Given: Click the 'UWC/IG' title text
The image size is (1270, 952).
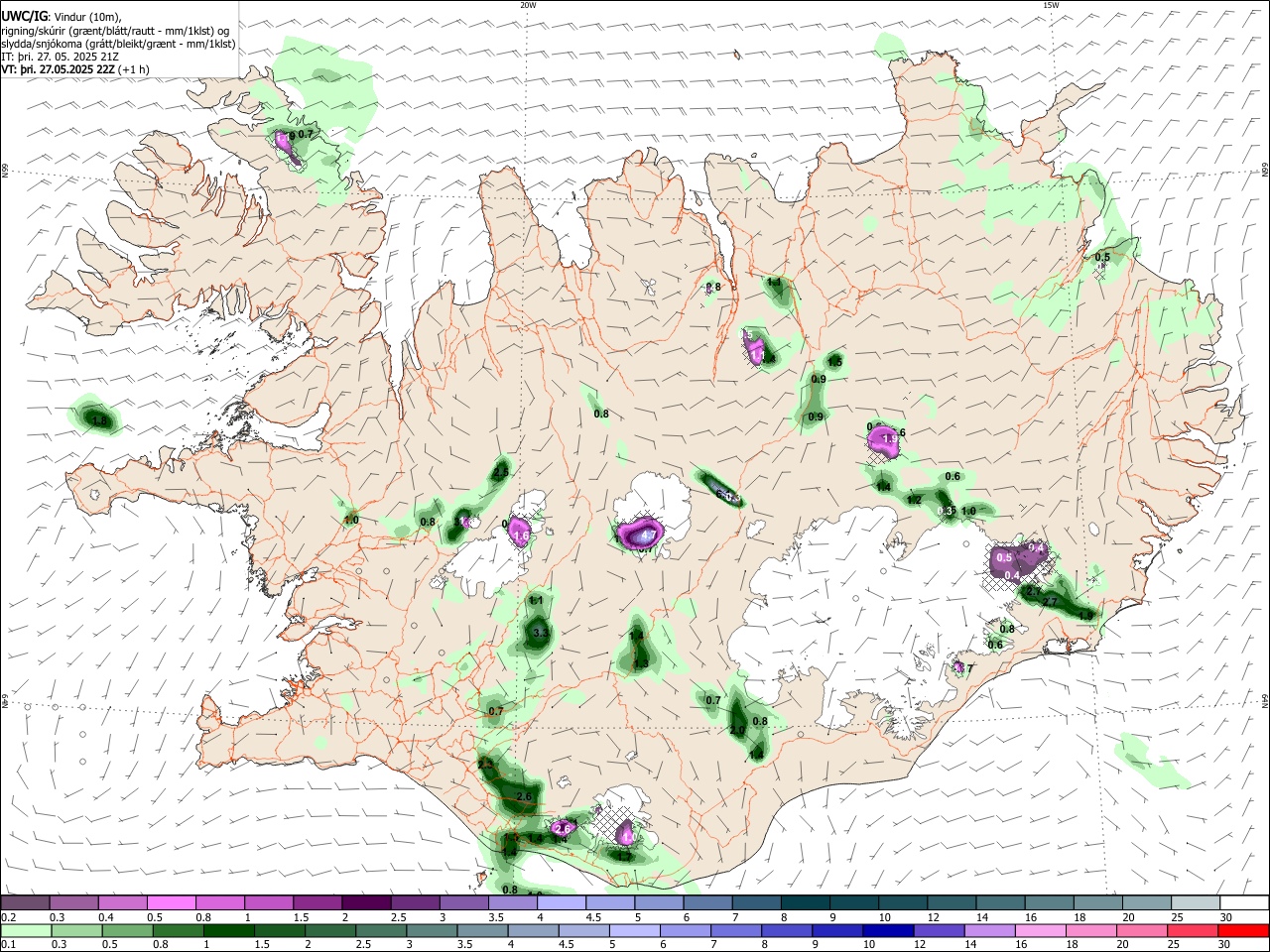Looking at the screenshot, I should tap(25, 15).
